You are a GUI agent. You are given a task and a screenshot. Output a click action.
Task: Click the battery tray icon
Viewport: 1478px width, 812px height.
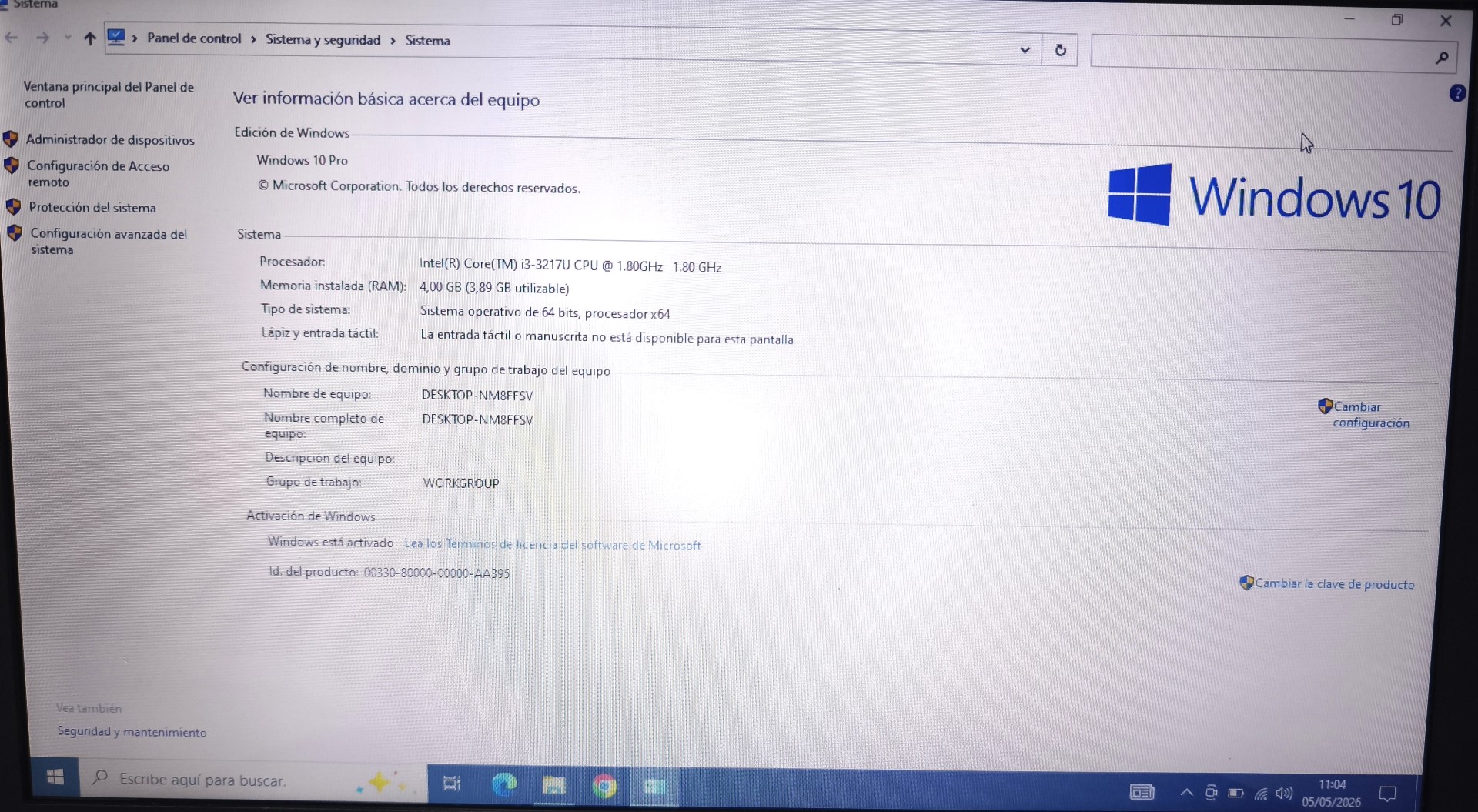click(1236, 793)
